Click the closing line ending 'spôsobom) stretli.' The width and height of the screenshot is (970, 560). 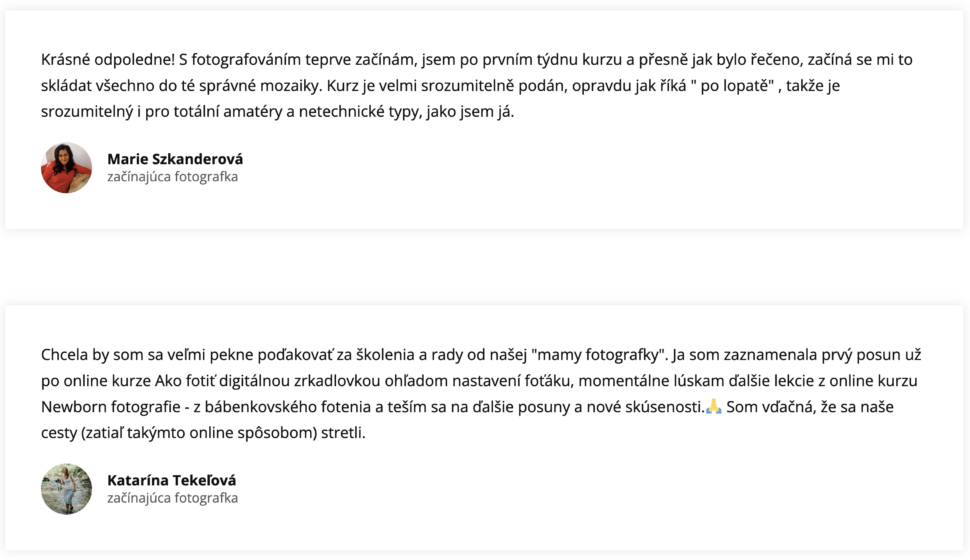click(203, 433)
